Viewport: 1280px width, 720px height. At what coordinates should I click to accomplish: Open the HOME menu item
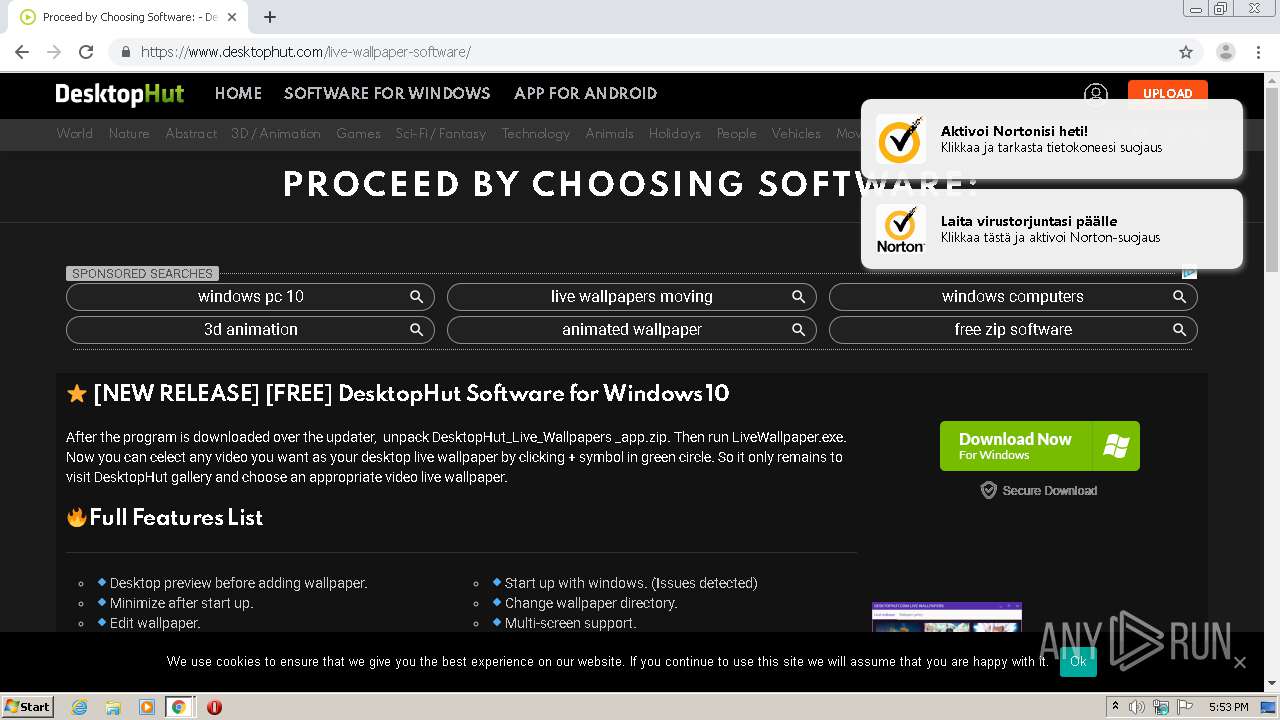pos(238,93)
